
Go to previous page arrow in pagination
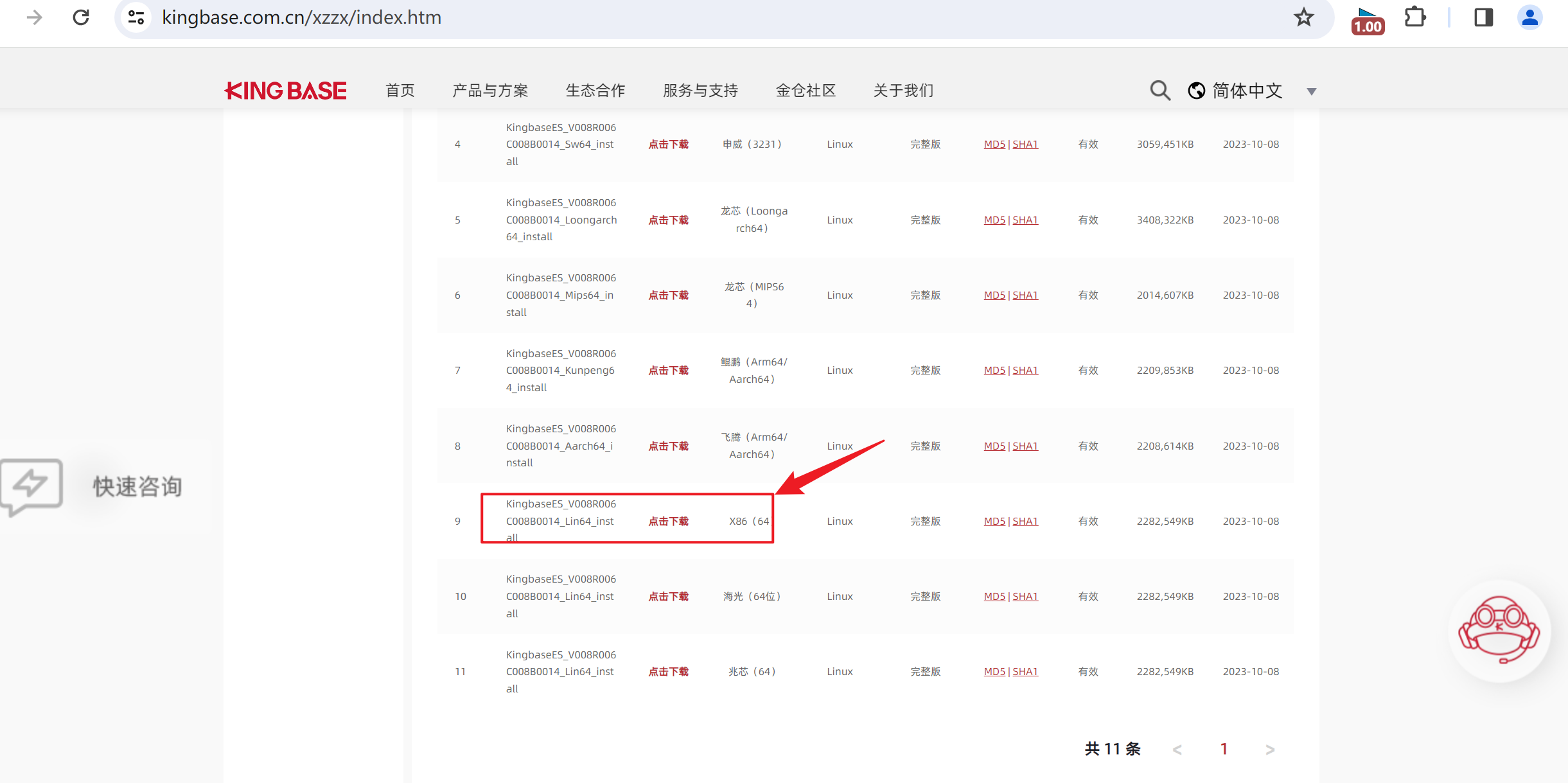1177,750
